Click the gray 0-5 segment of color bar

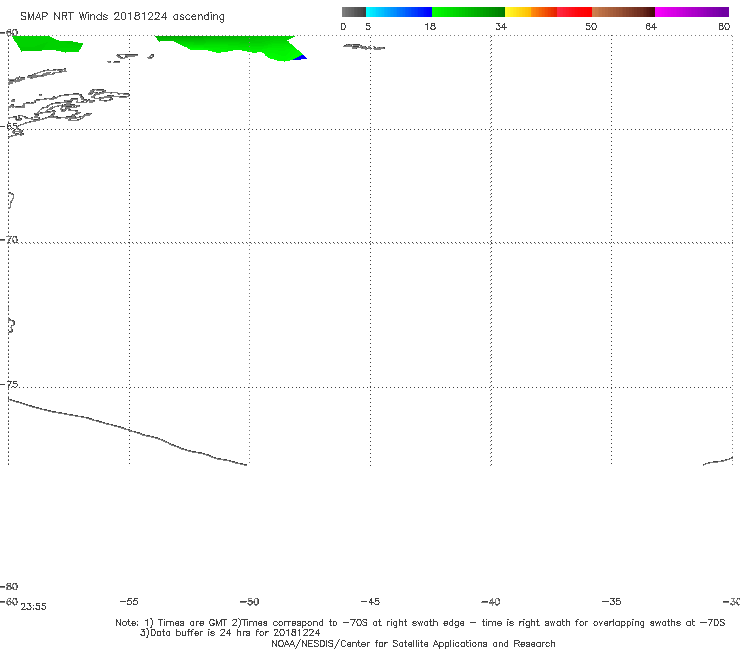353,12
